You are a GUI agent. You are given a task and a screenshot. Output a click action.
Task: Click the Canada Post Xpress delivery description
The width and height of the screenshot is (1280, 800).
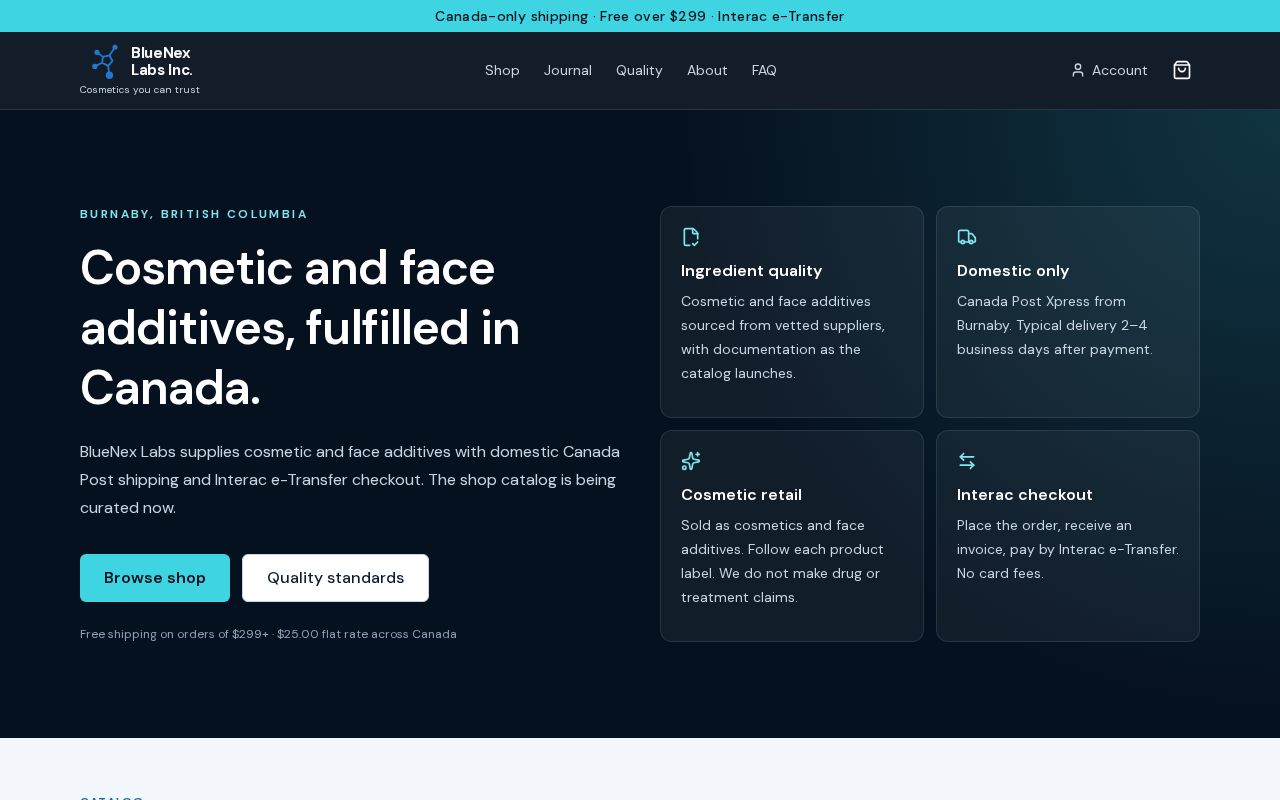point(1055,325)
